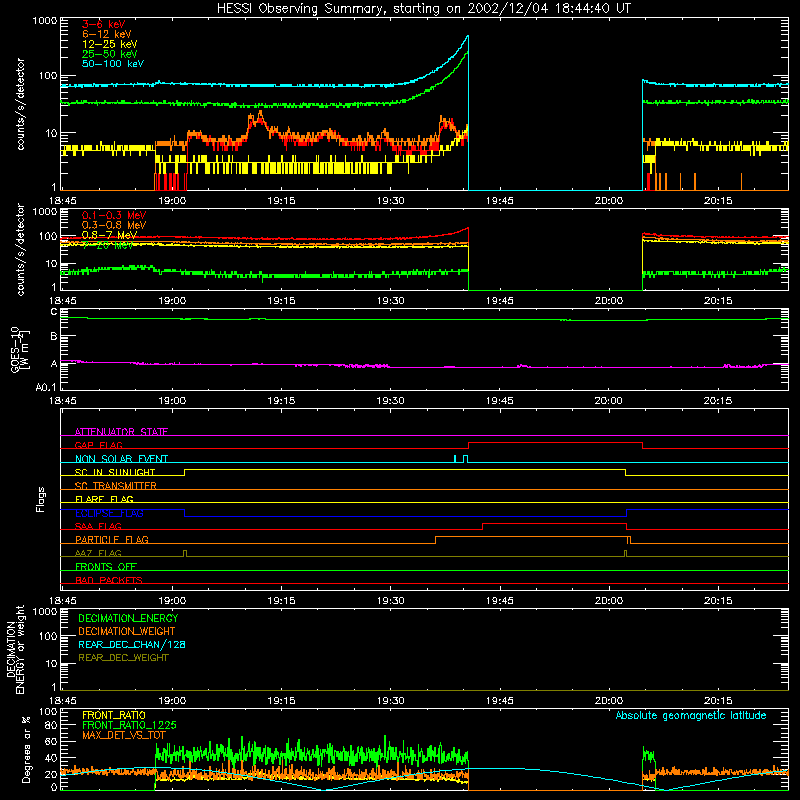Click the GAP_FLAG label

(98, 445)
